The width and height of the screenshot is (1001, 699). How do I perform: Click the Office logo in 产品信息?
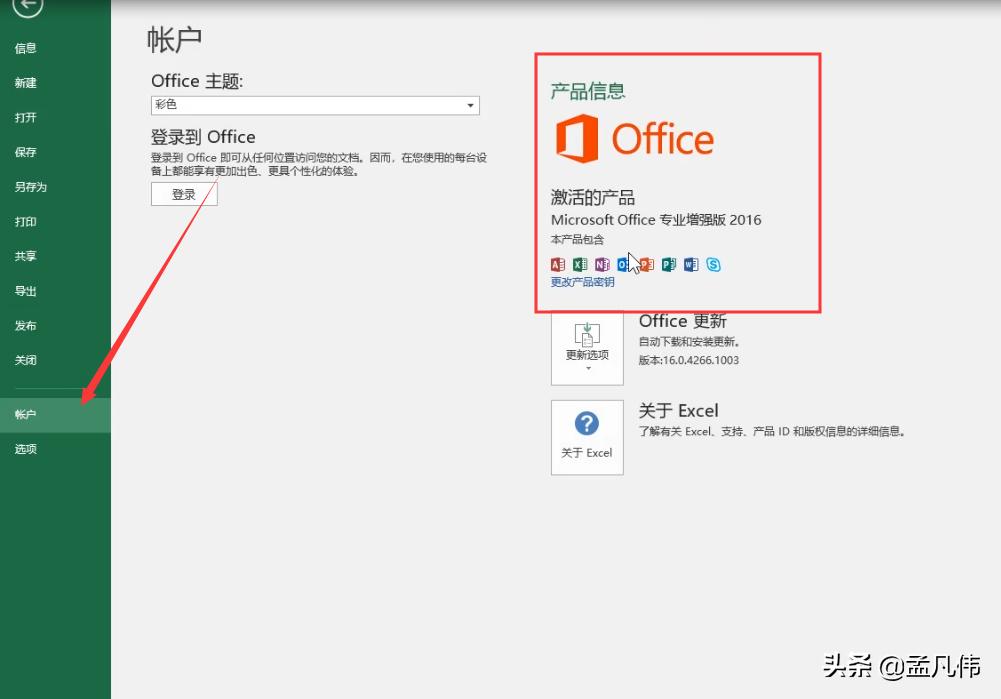point(633,139)
